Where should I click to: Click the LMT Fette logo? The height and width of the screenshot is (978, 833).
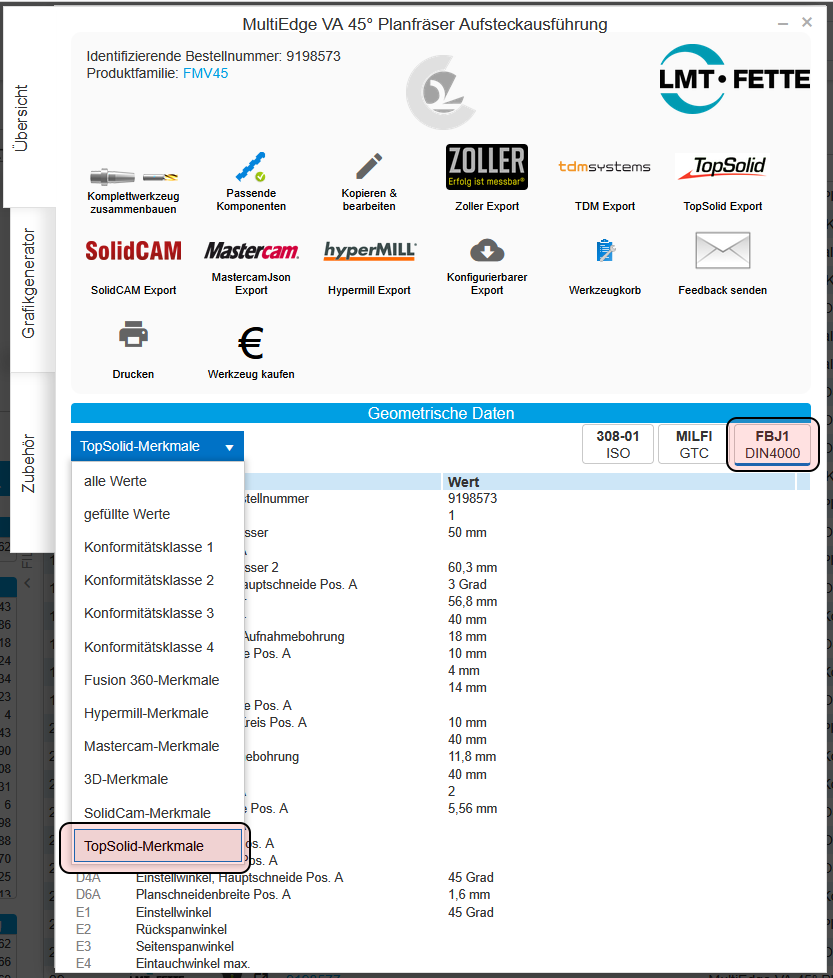point(734,79)
